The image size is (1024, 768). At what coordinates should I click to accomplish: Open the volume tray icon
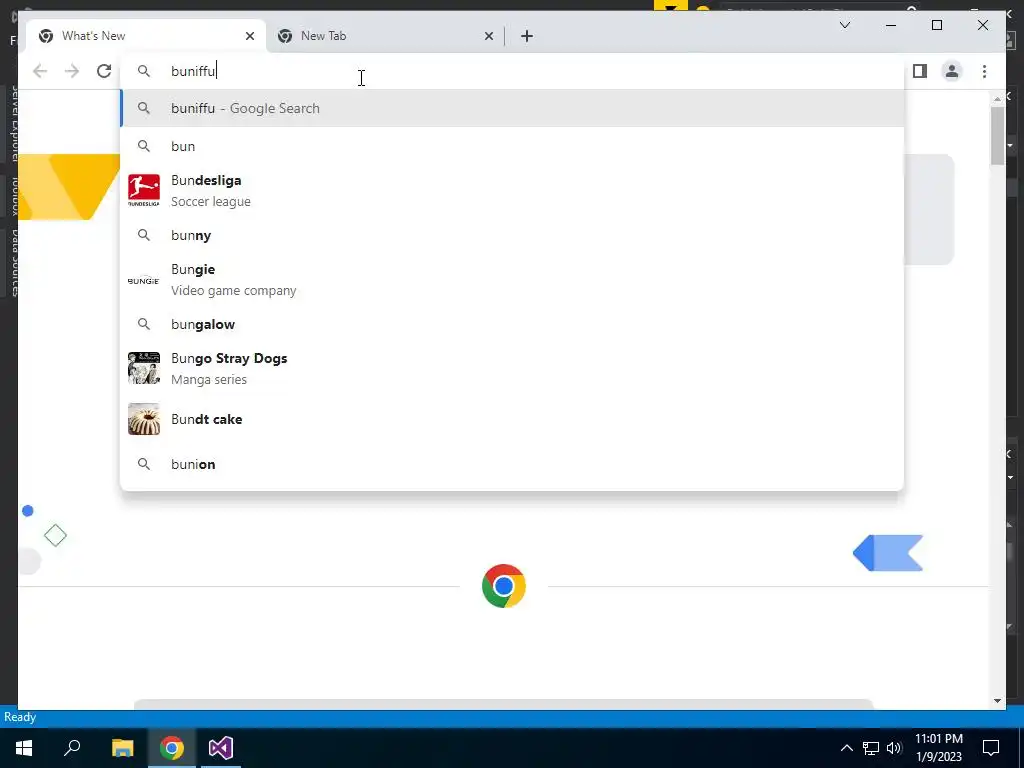click(x=894, y=748)
